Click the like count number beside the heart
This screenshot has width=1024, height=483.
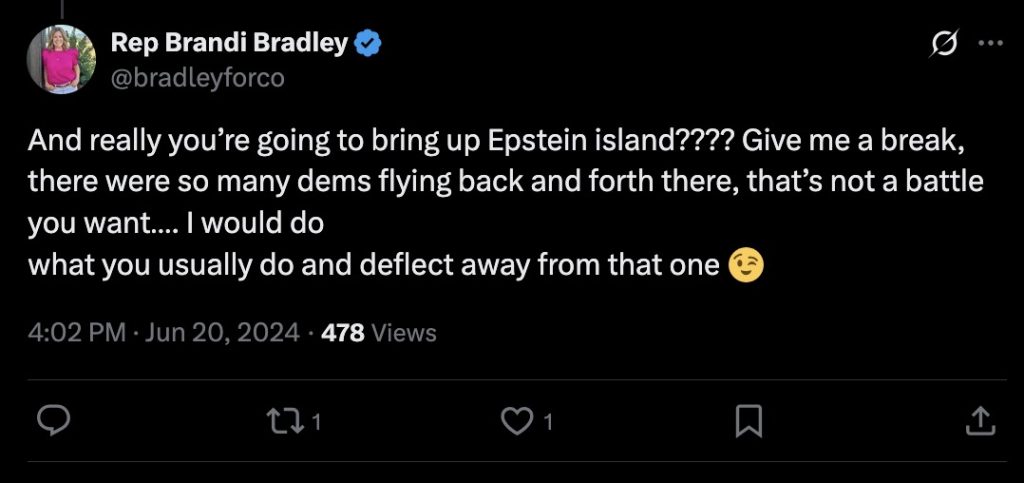coord(547,422)
